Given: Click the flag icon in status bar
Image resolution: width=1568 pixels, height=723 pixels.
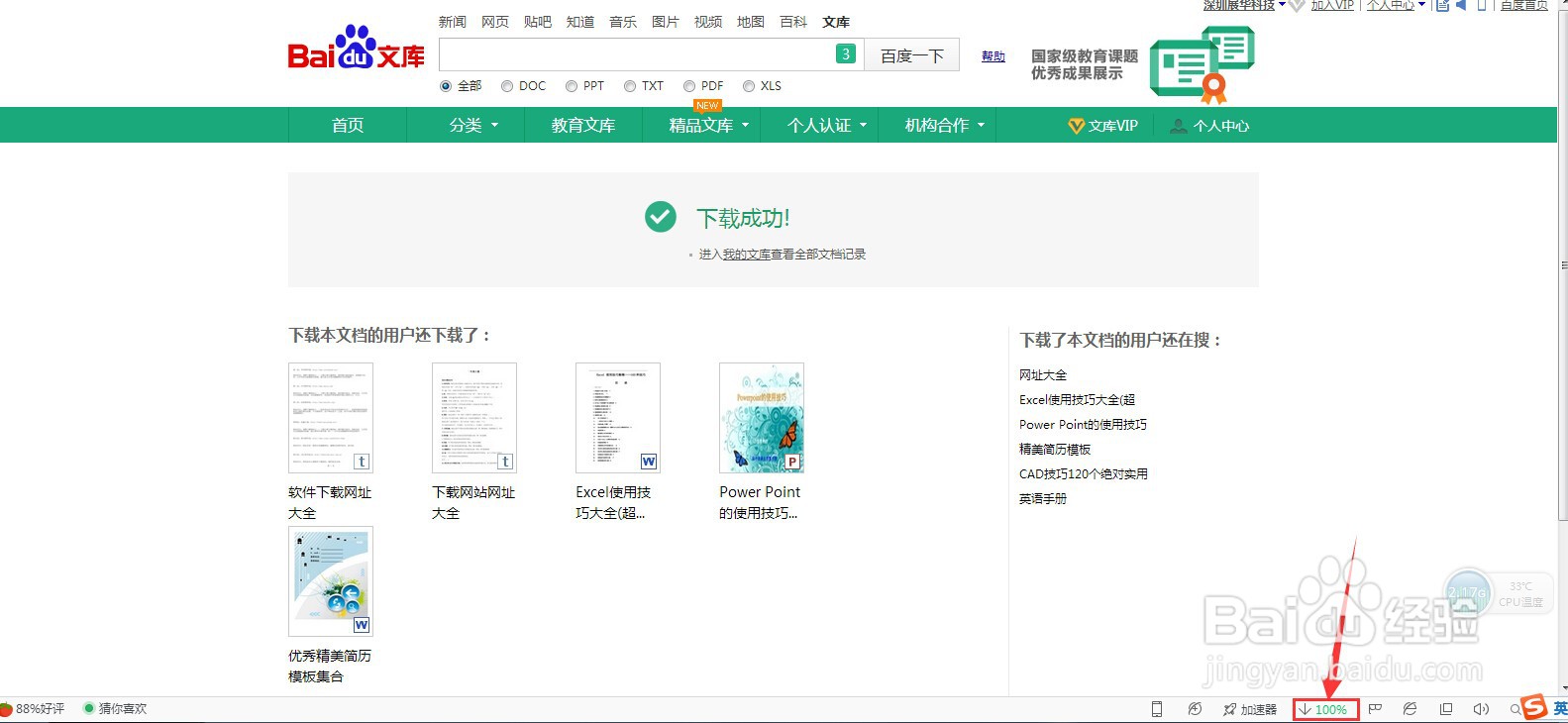Looking at the screenshot, I should coord(1375,709).
